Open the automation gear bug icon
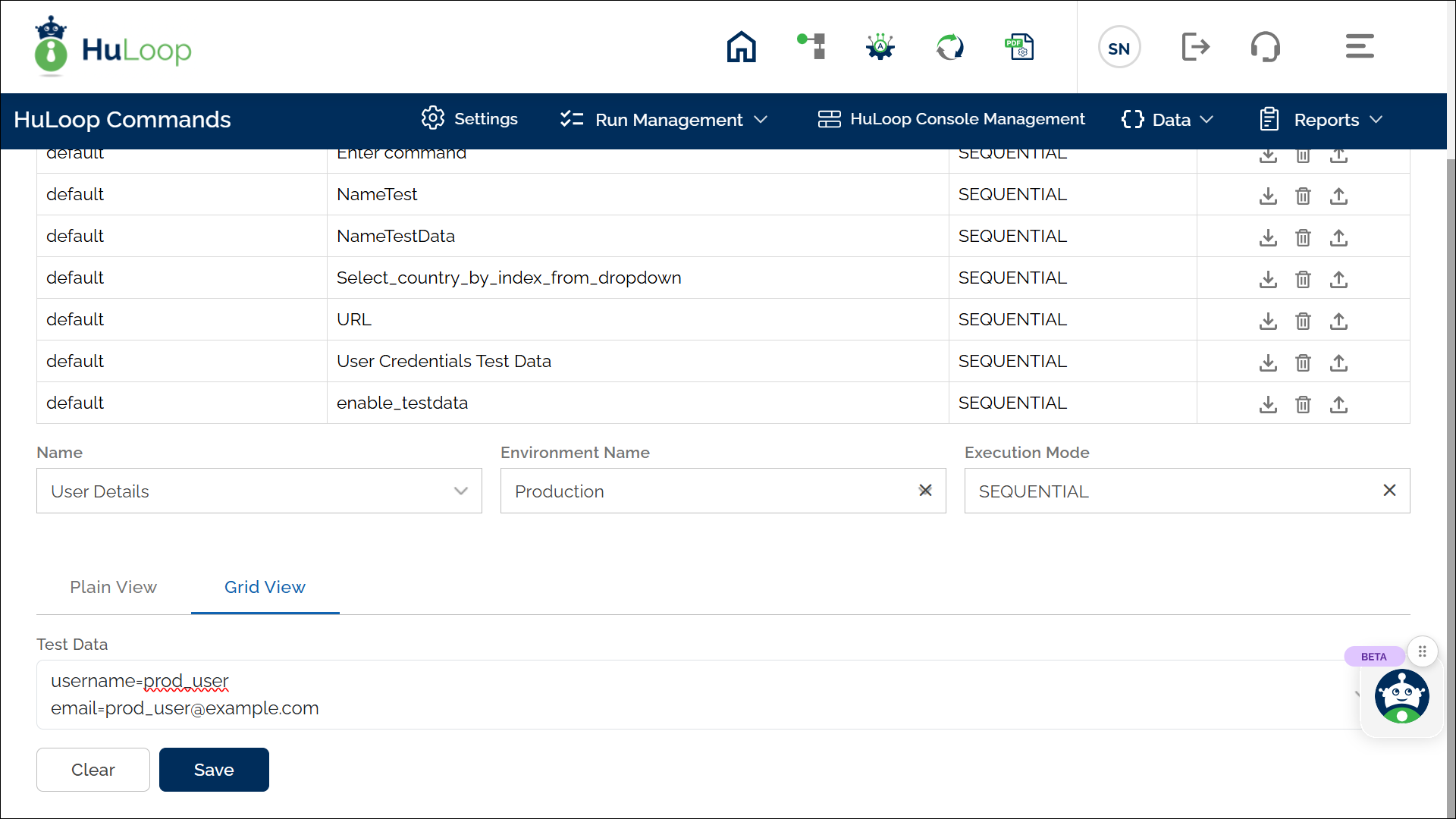This screenshot has height=819, width=1456. click(880, 47)
